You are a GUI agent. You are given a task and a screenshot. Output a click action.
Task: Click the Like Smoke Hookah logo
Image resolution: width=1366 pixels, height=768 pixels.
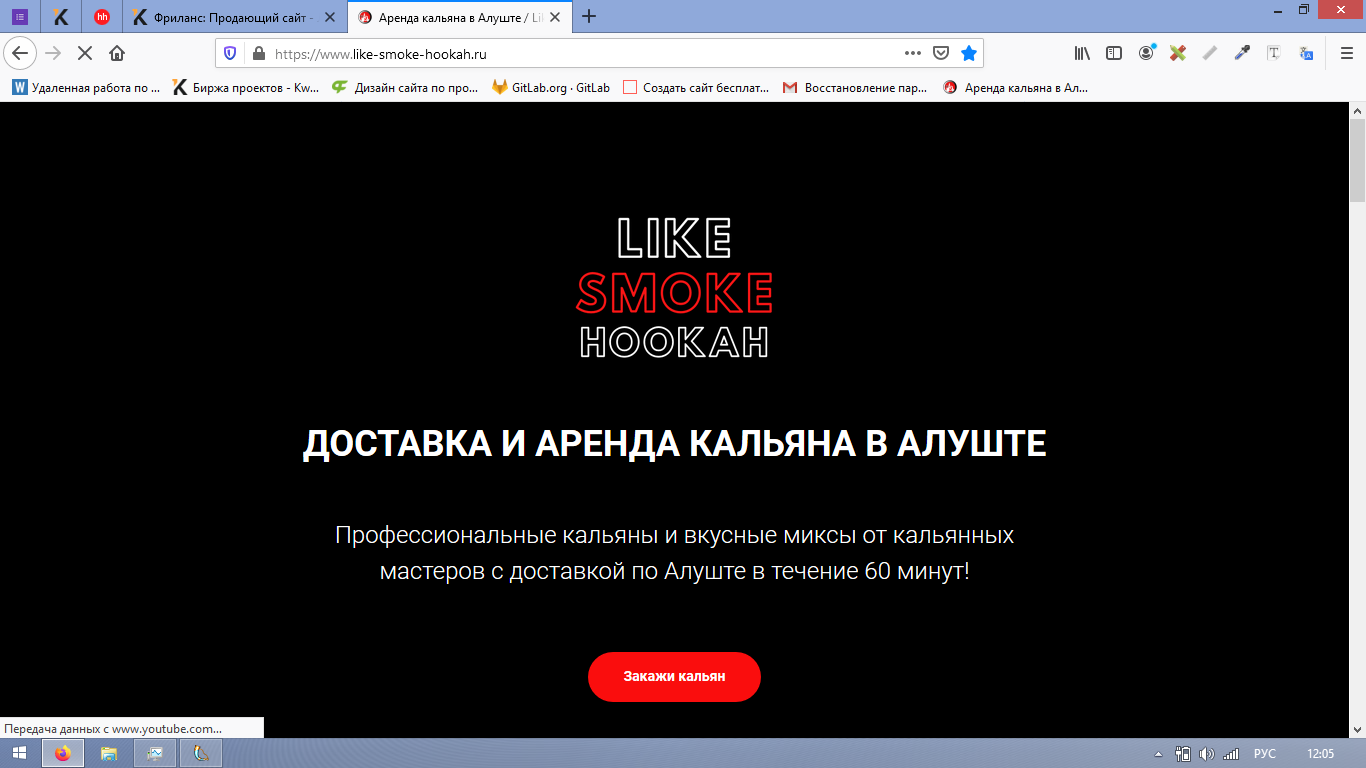tap(675, 287)
